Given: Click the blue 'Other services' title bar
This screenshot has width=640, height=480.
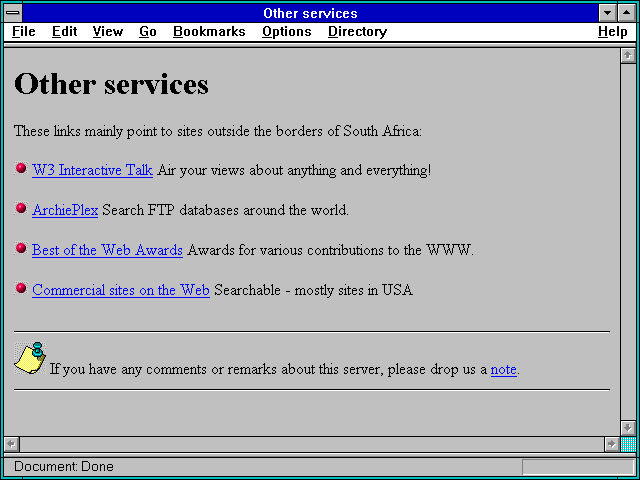Looking at the screenshot, I should tap(310, 13).
